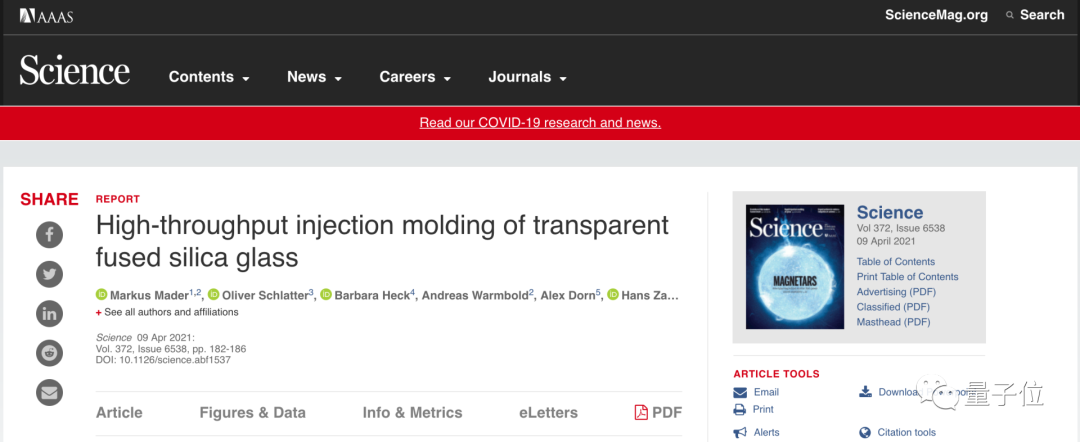The image size is (1080, 442).
Task: Share article on Facebook
Action: 50,235
